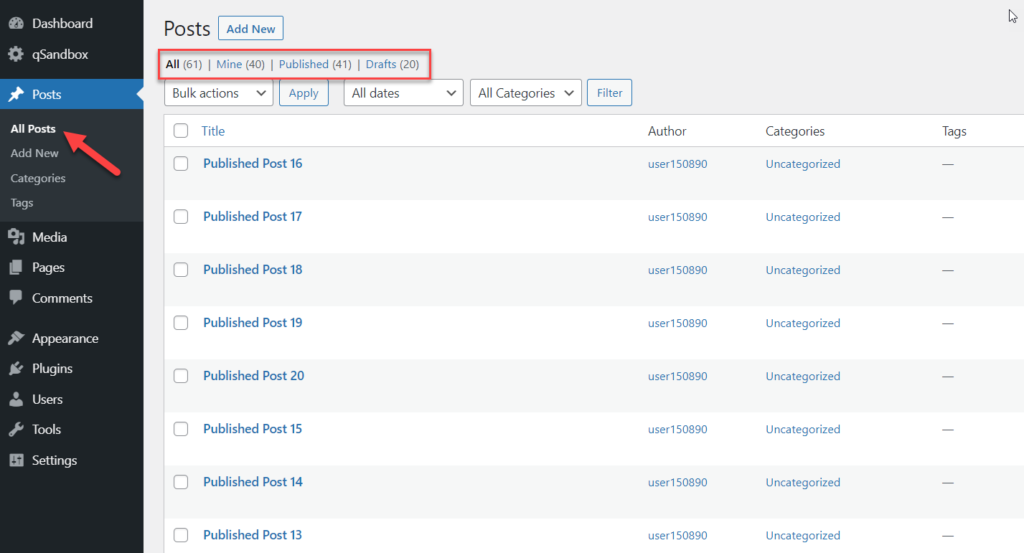Click the Users person icon
The image size is (1024, 553).
pyautogui.click(x=16, y=399)
